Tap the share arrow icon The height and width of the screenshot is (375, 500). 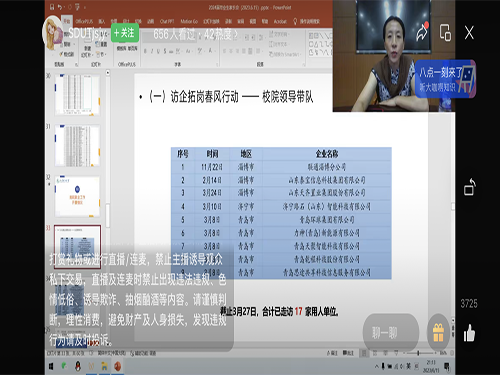[422, 32]
